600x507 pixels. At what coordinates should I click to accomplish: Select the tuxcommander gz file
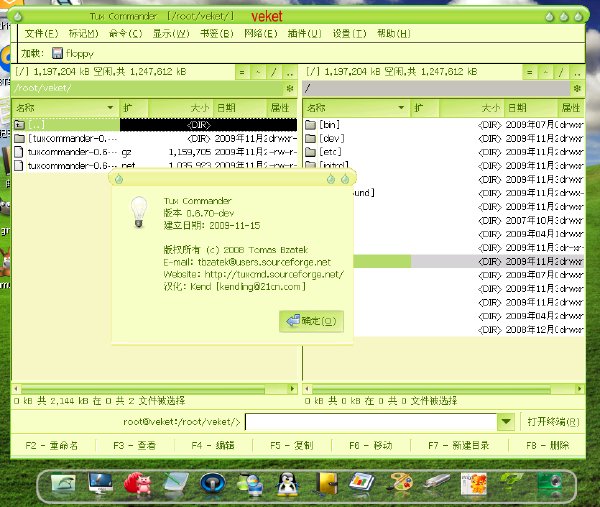pos(155,152)
